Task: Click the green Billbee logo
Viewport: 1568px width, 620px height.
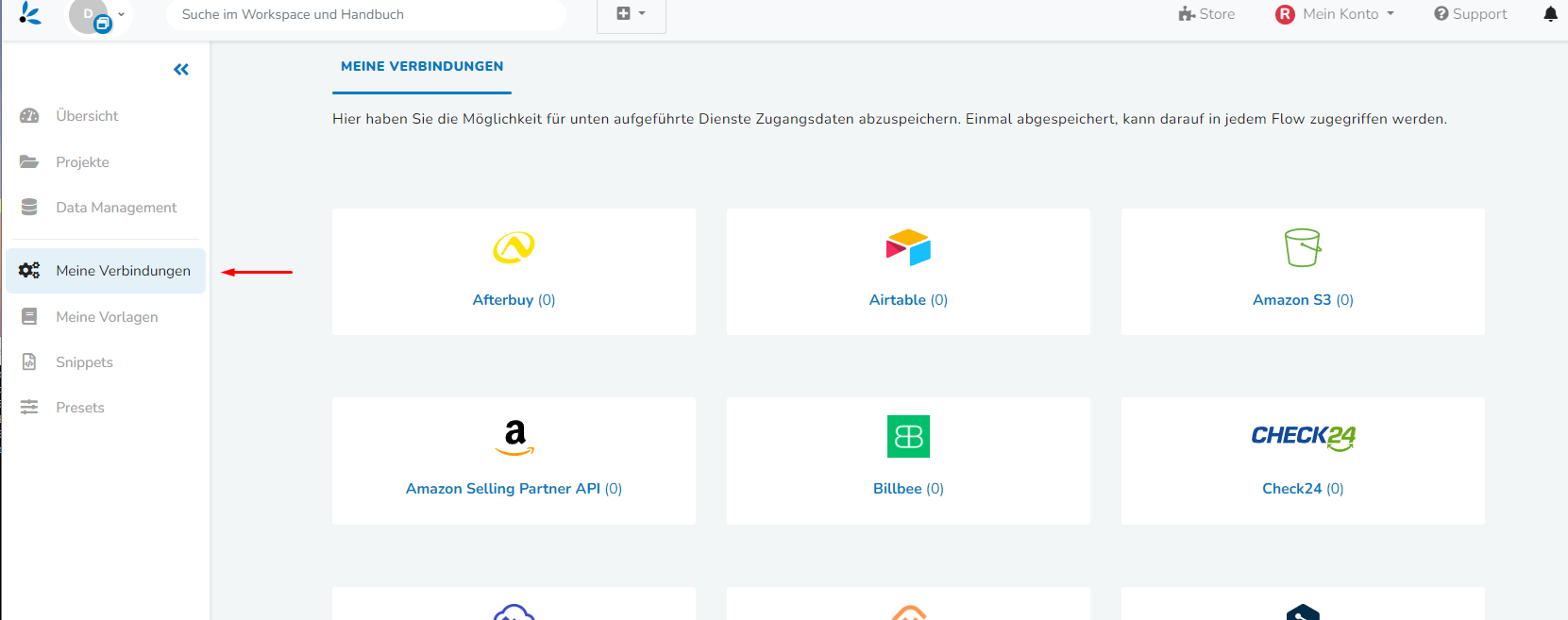Action: tap(908, 436)
